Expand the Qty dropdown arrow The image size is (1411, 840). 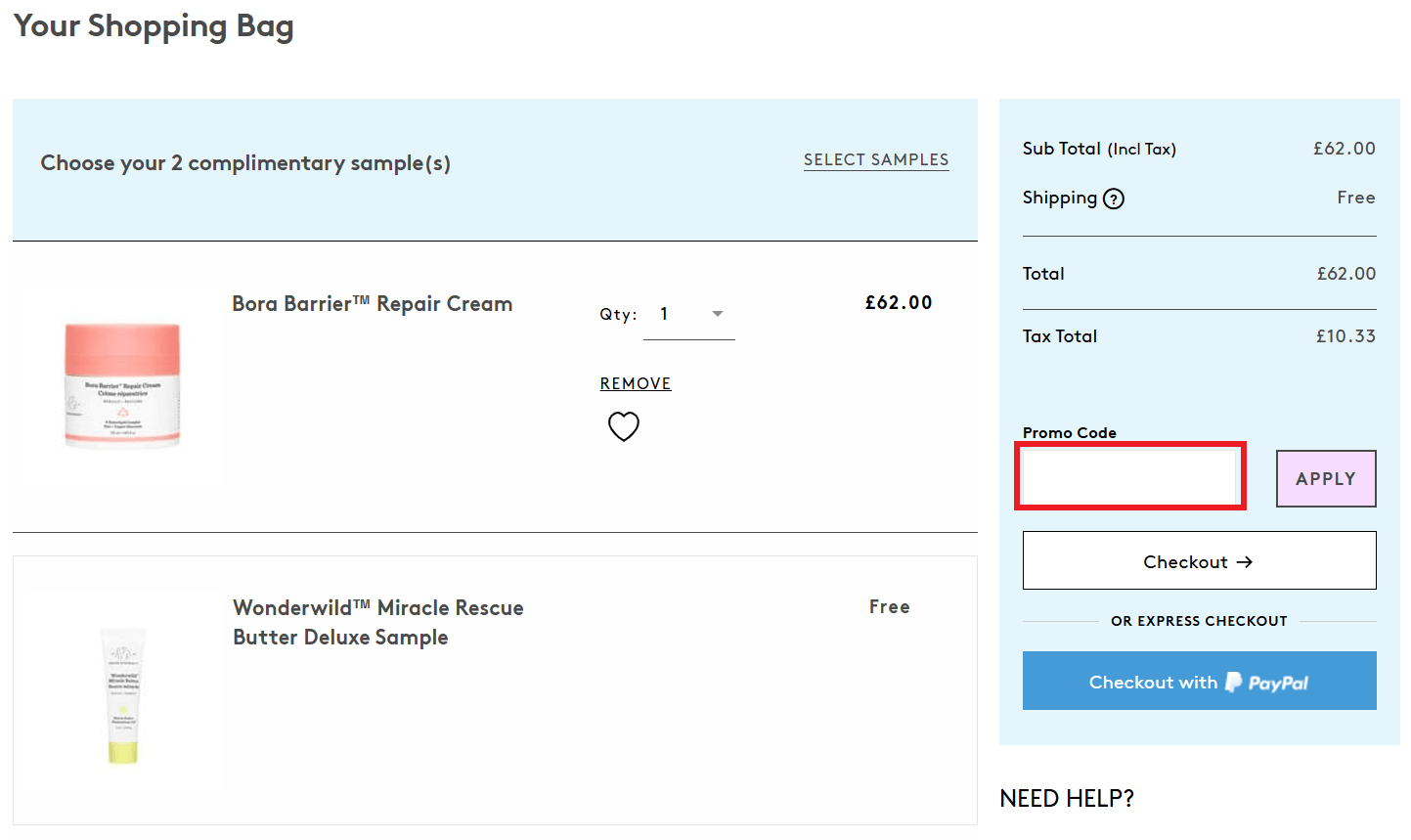(x=718, y=314)
